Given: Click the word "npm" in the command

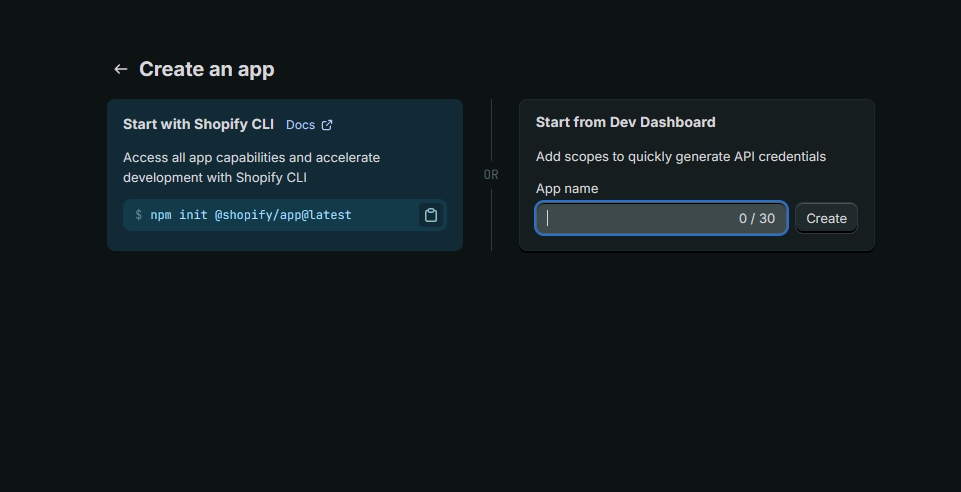Looking at the screenshot, I should coord(161,215).
